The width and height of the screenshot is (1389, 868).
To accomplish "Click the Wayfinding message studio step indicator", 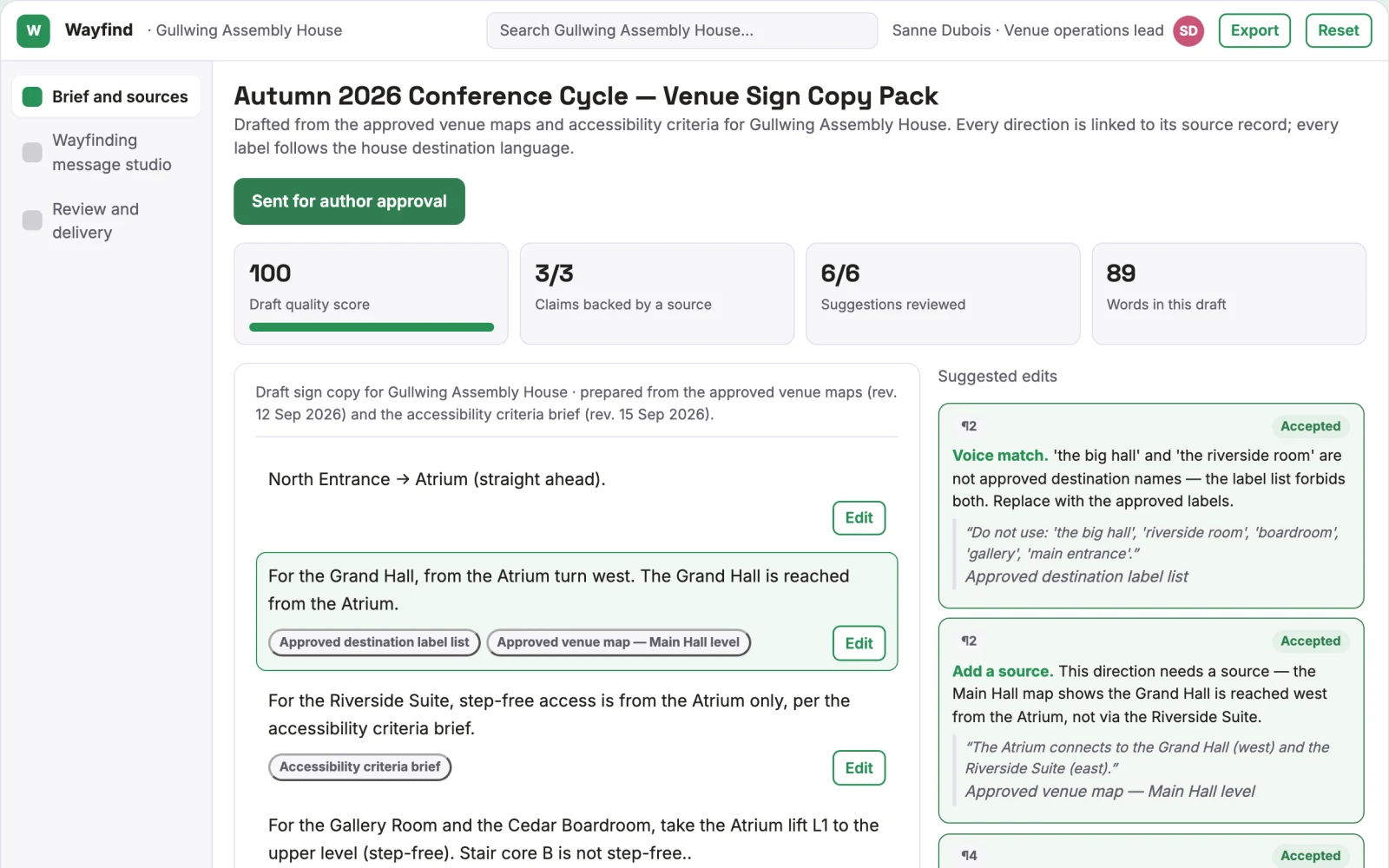I will pos(32,152).
